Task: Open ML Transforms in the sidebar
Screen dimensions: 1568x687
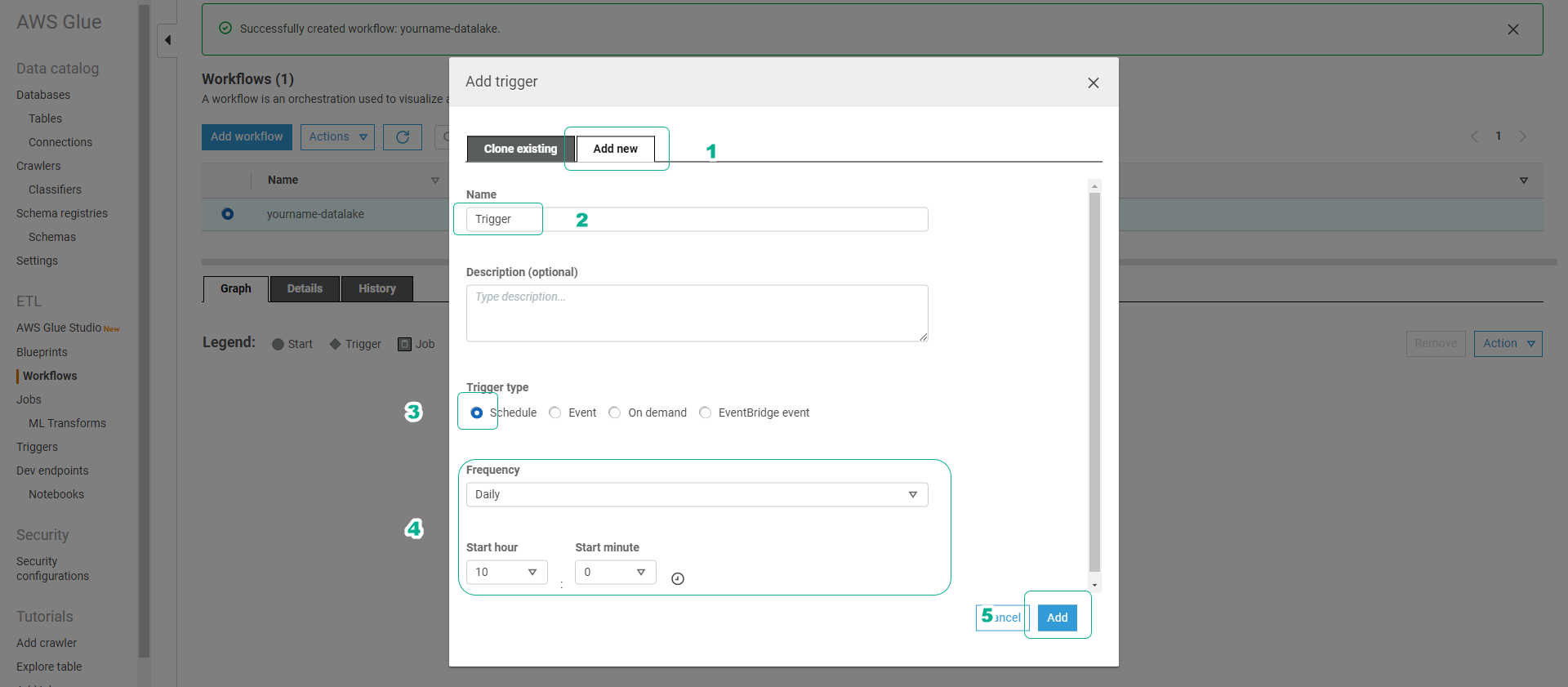Action: 67,424
